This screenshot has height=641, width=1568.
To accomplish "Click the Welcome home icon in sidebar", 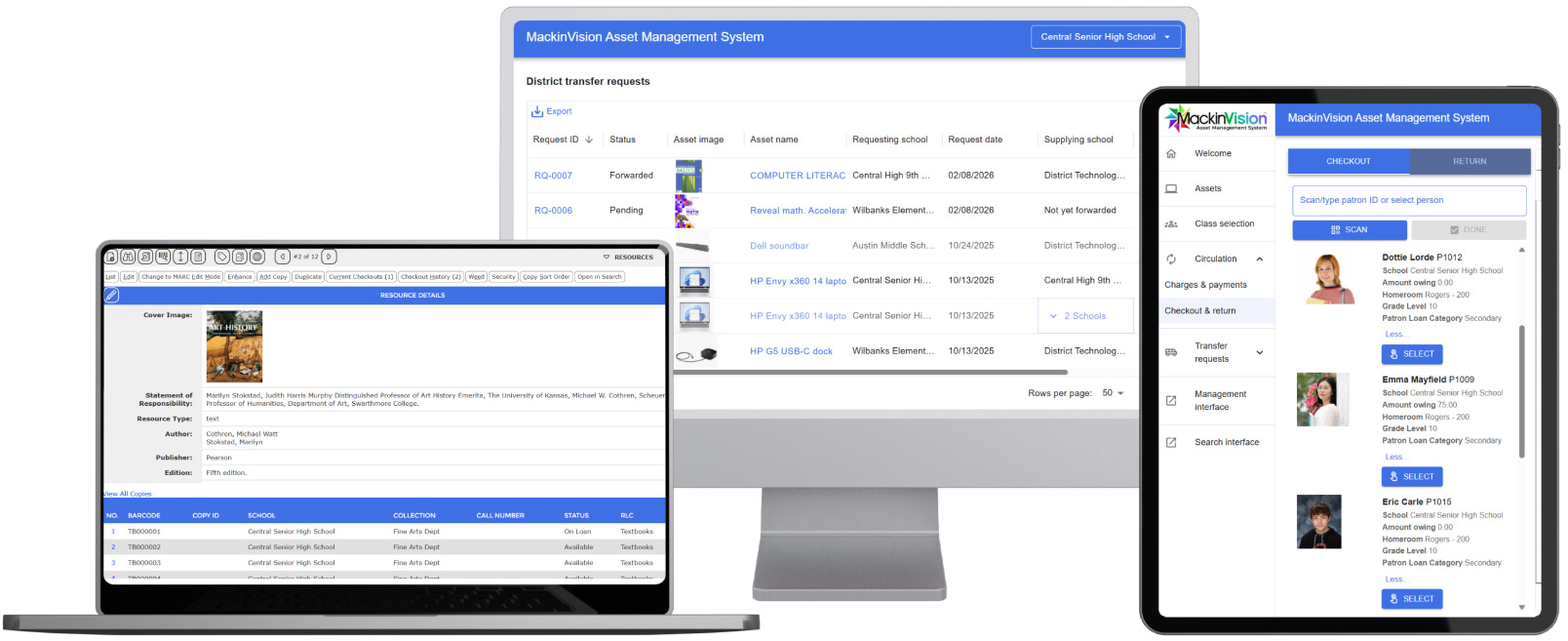I will coord(1171,154).
